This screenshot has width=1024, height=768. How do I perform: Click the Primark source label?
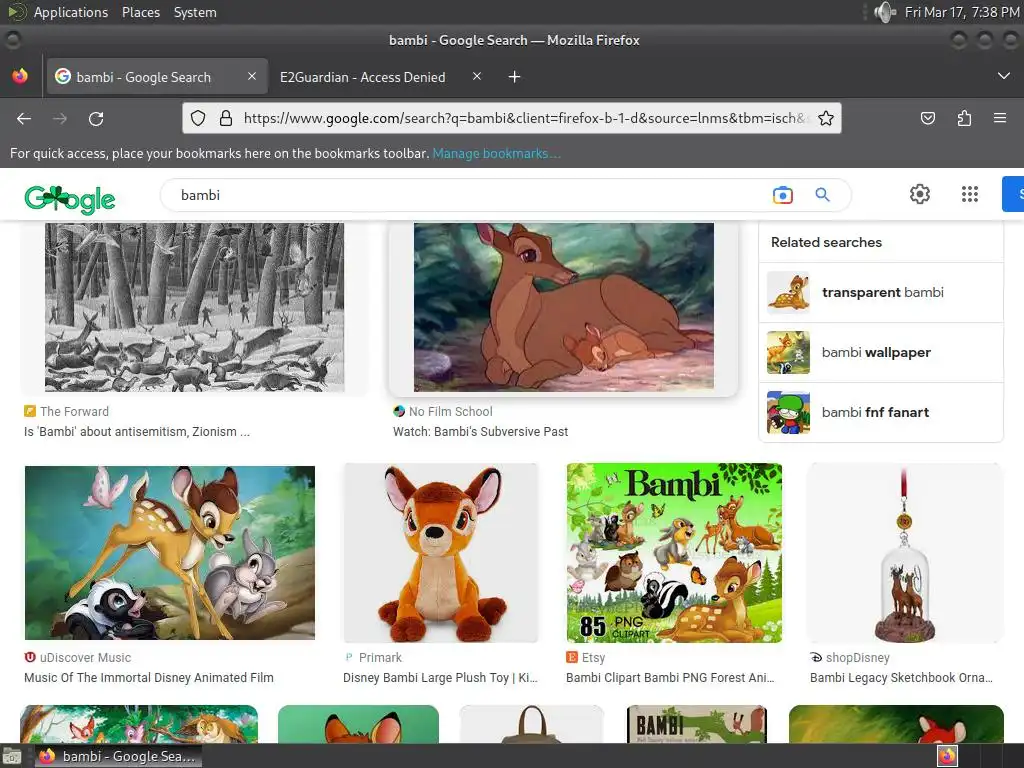(380, 658)
